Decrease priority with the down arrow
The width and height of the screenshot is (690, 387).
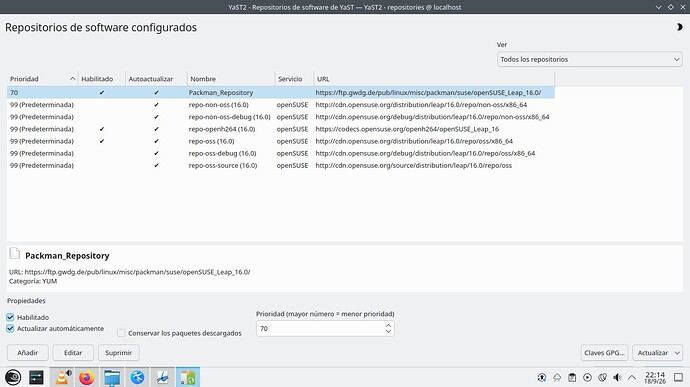pyautogui.click(x=388, y=331)
